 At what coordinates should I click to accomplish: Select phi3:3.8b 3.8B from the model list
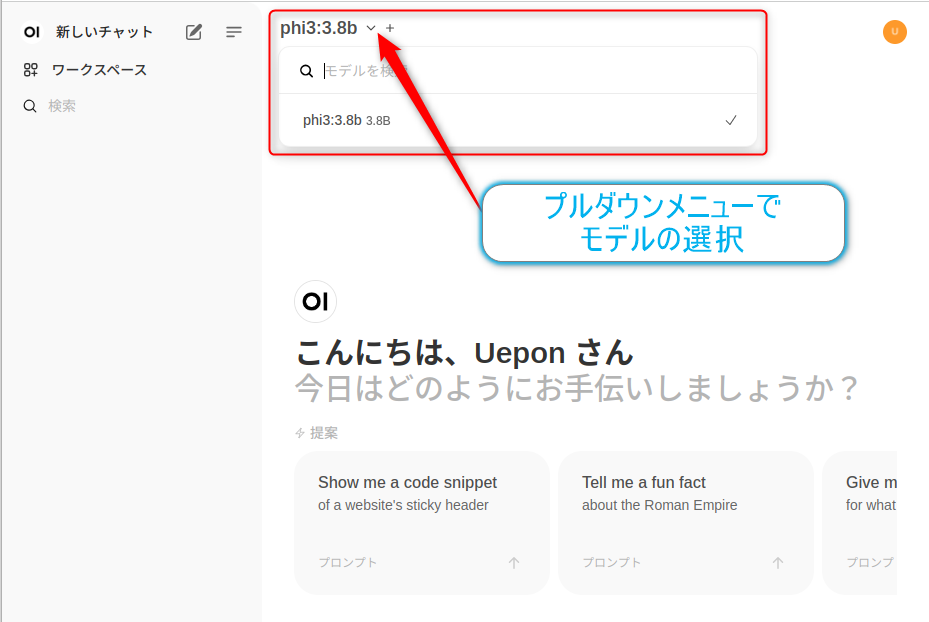[518, 120]
